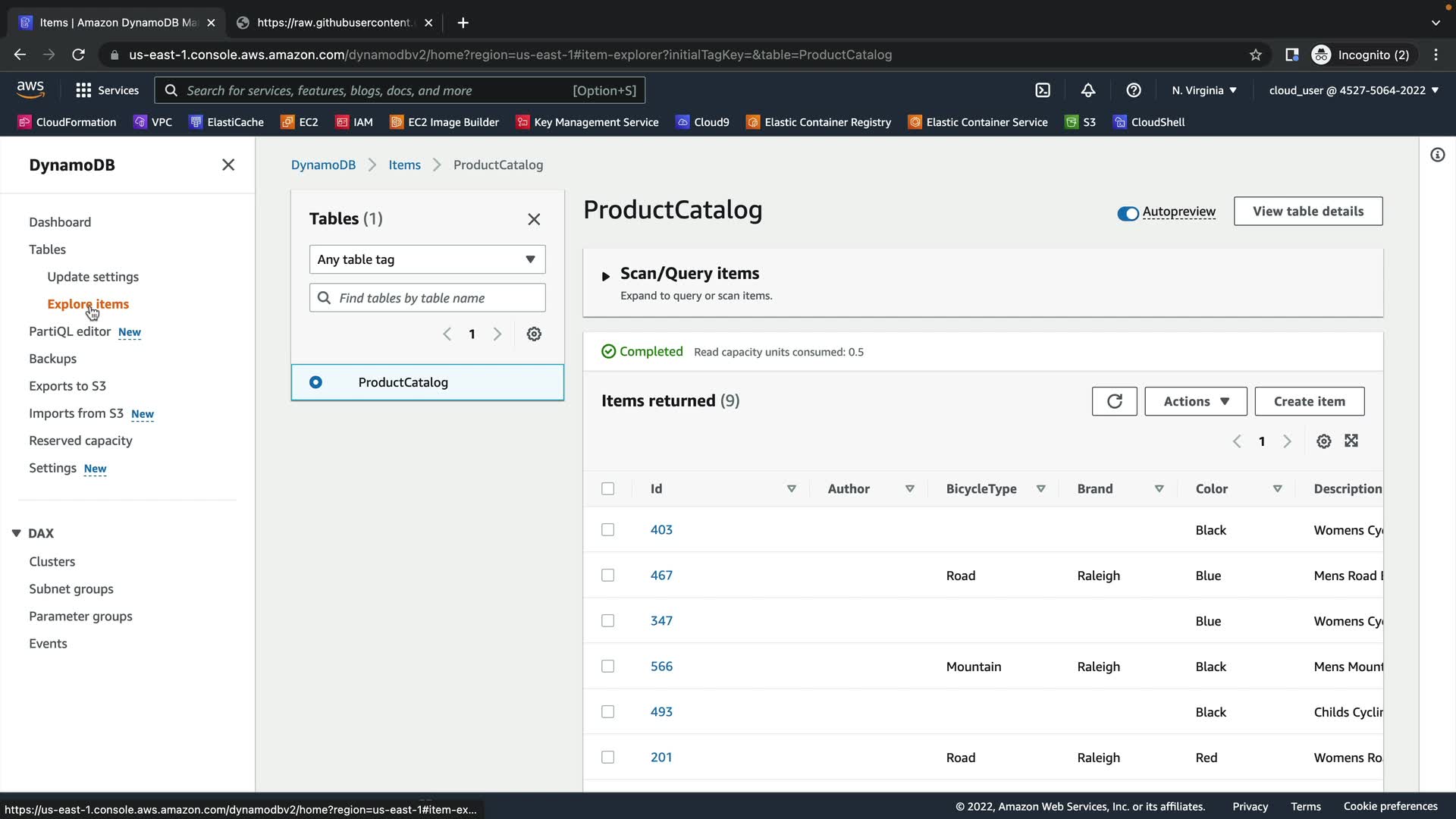
Task: Go to Backups in sidebar
Action: pos(52,359)
